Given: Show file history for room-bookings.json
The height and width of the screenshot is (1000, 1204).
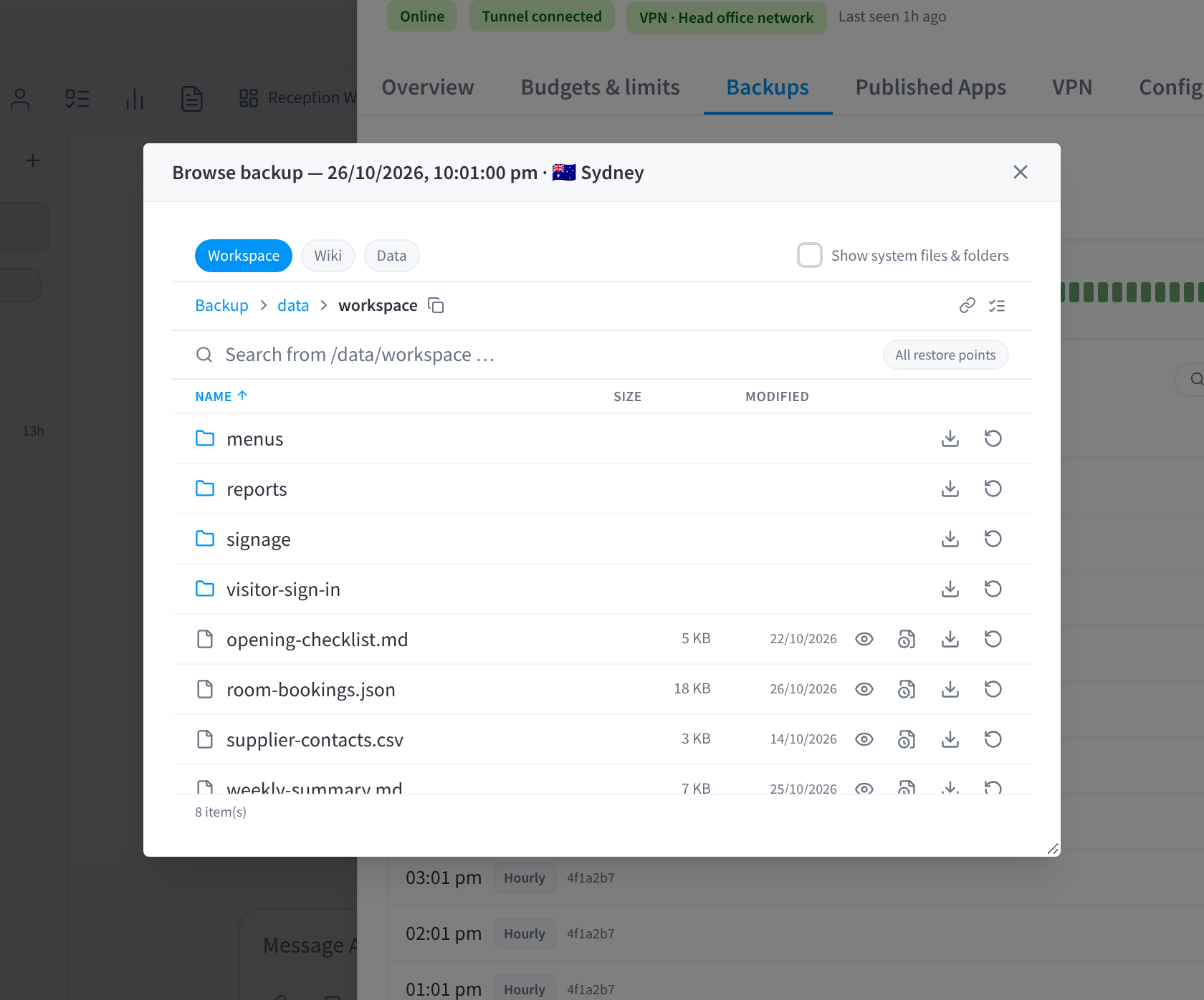Looking at the screenshot, I should 907,689.
